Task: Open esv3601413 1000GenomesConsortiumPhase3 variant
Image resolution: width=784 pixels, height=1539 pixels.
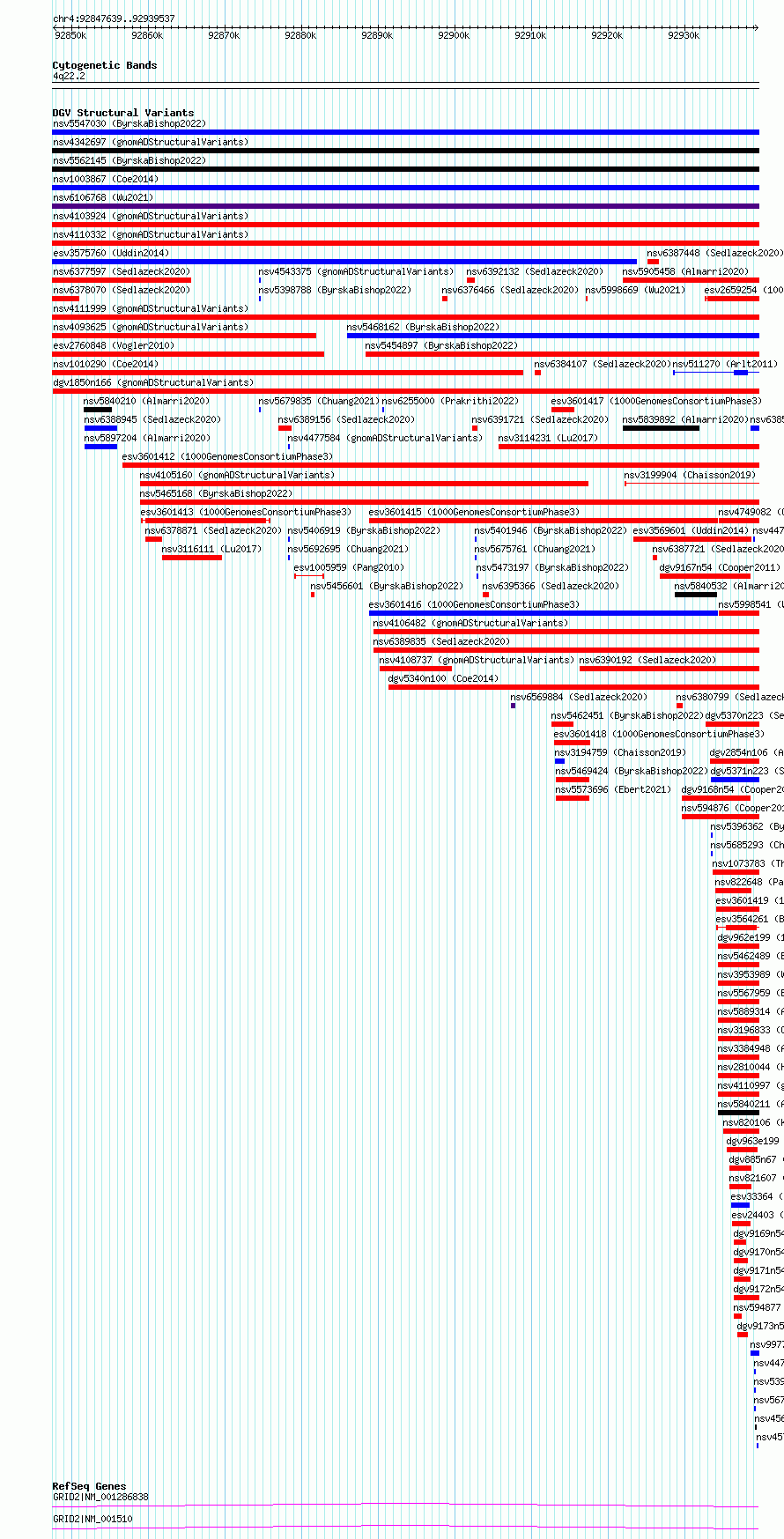Action: tap(246, 513)
